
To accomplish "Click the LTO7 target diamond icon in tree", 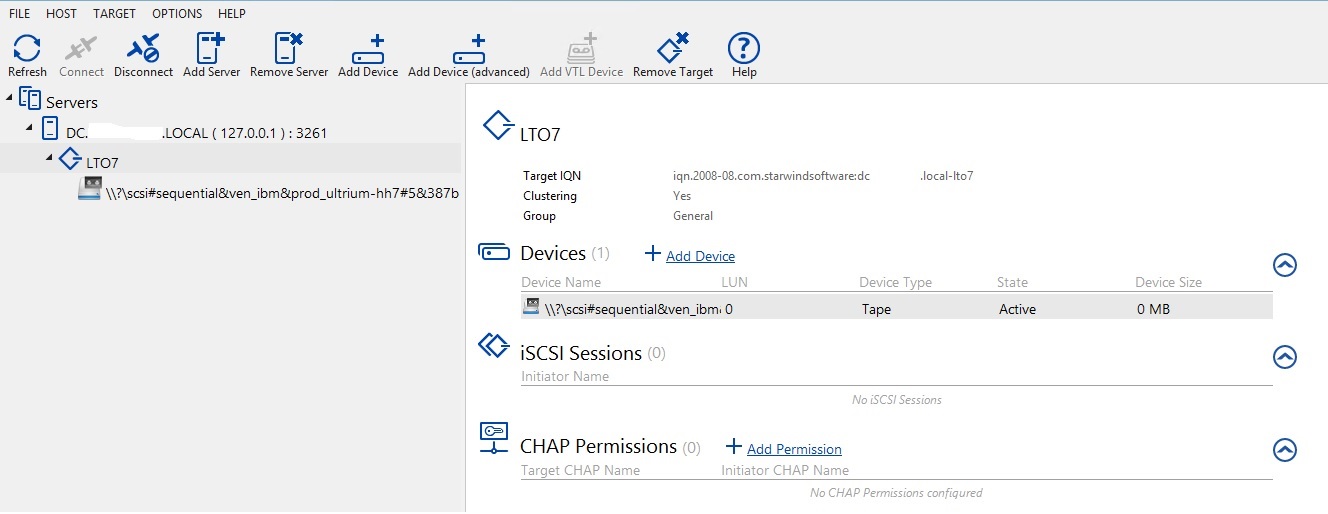I will coord(70,159).
